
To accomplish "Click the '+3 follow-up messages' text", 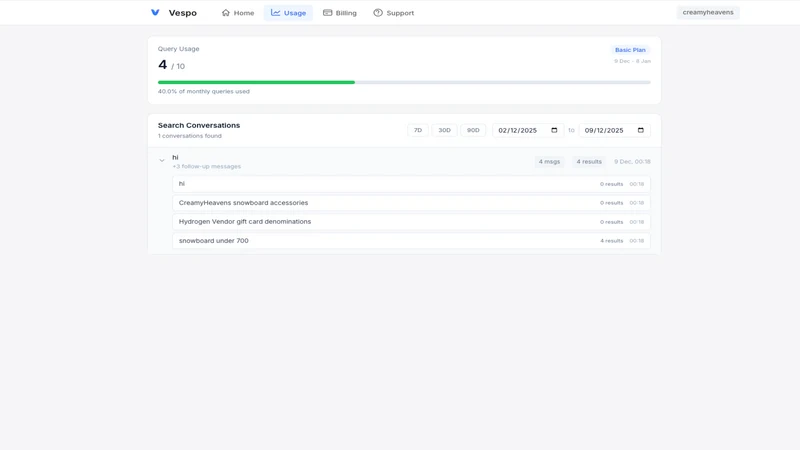I will tap(207, 166).
